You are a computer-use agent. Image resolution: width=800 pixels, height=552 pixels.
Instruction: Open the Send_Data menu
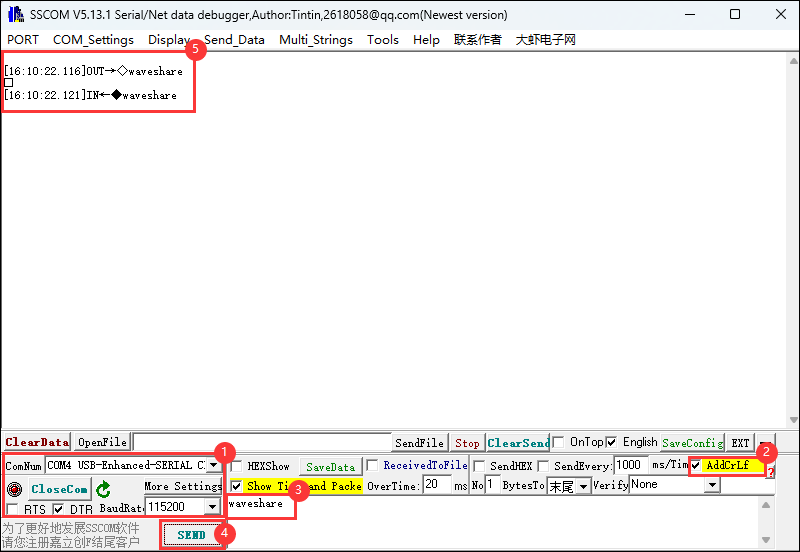(x=234, y=39)
